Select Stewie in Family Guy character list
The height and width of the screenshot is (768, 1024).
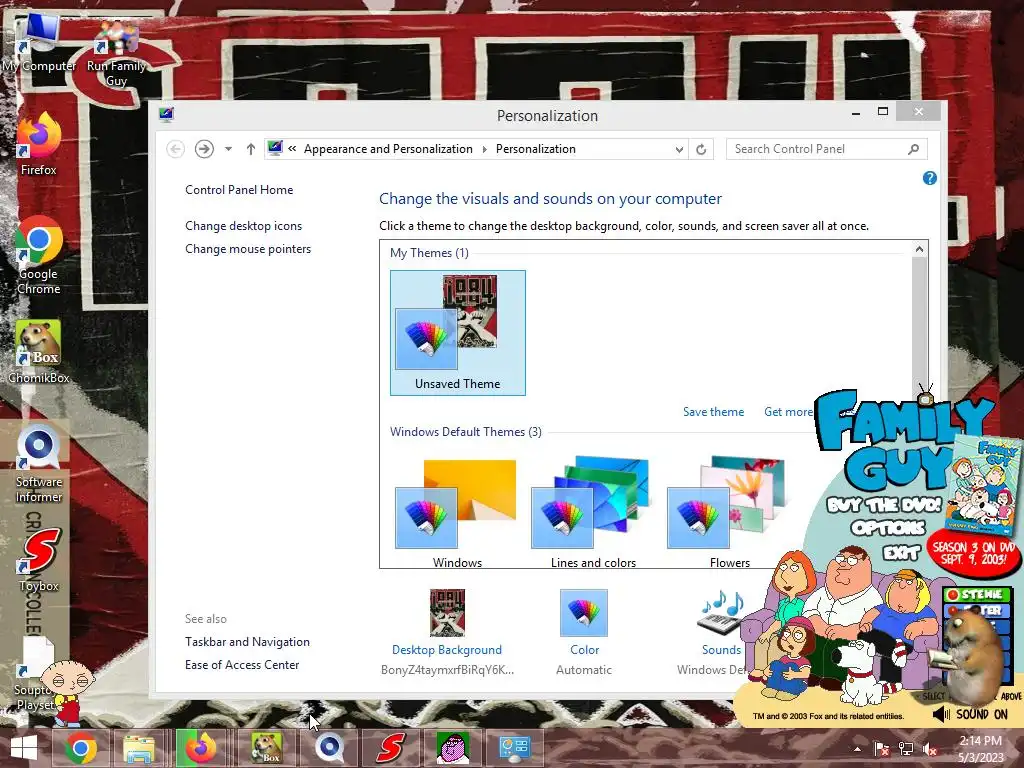[977, 594]
